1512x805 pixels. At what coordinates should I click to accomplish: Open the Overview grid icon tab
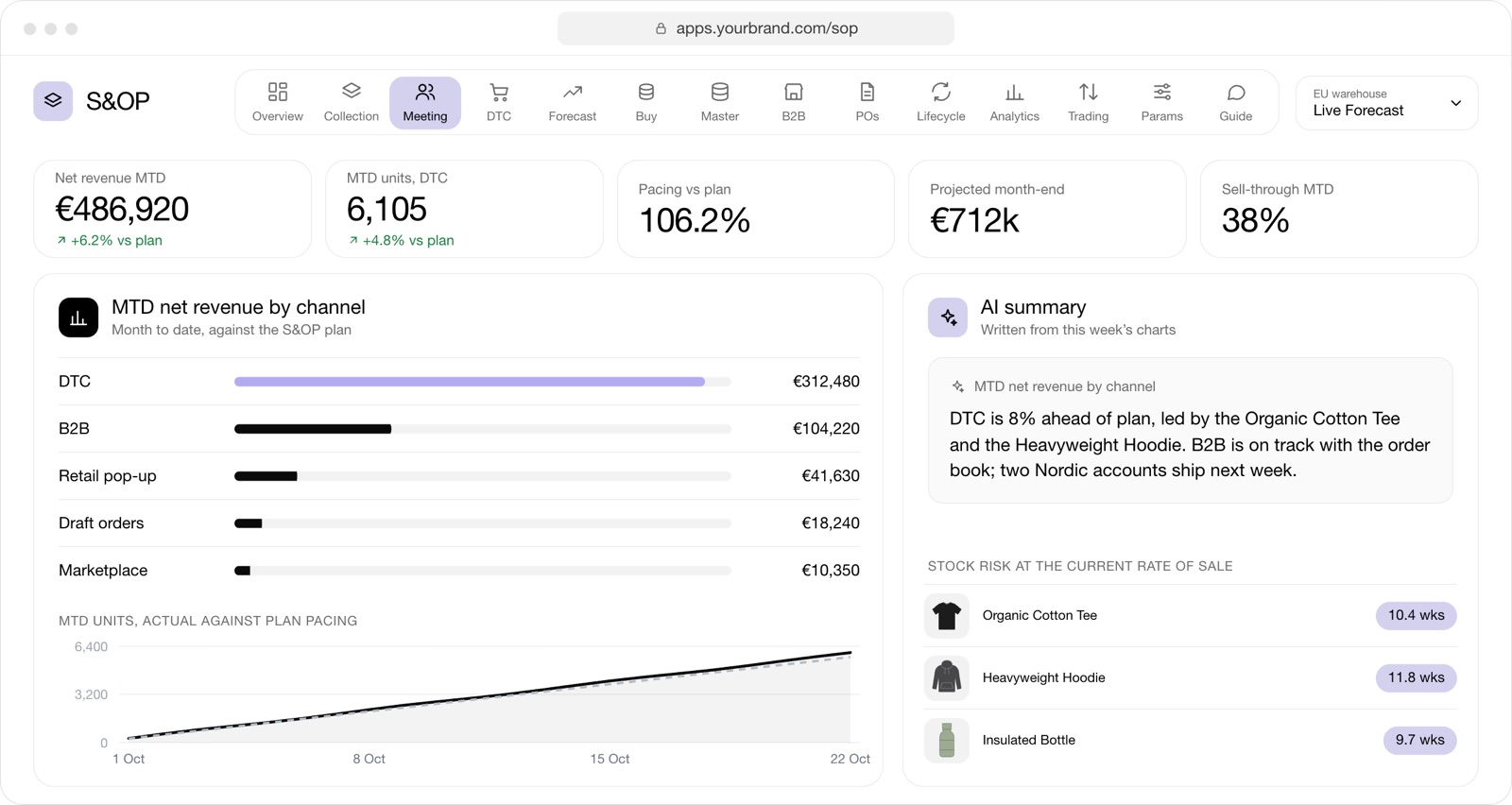278,103
